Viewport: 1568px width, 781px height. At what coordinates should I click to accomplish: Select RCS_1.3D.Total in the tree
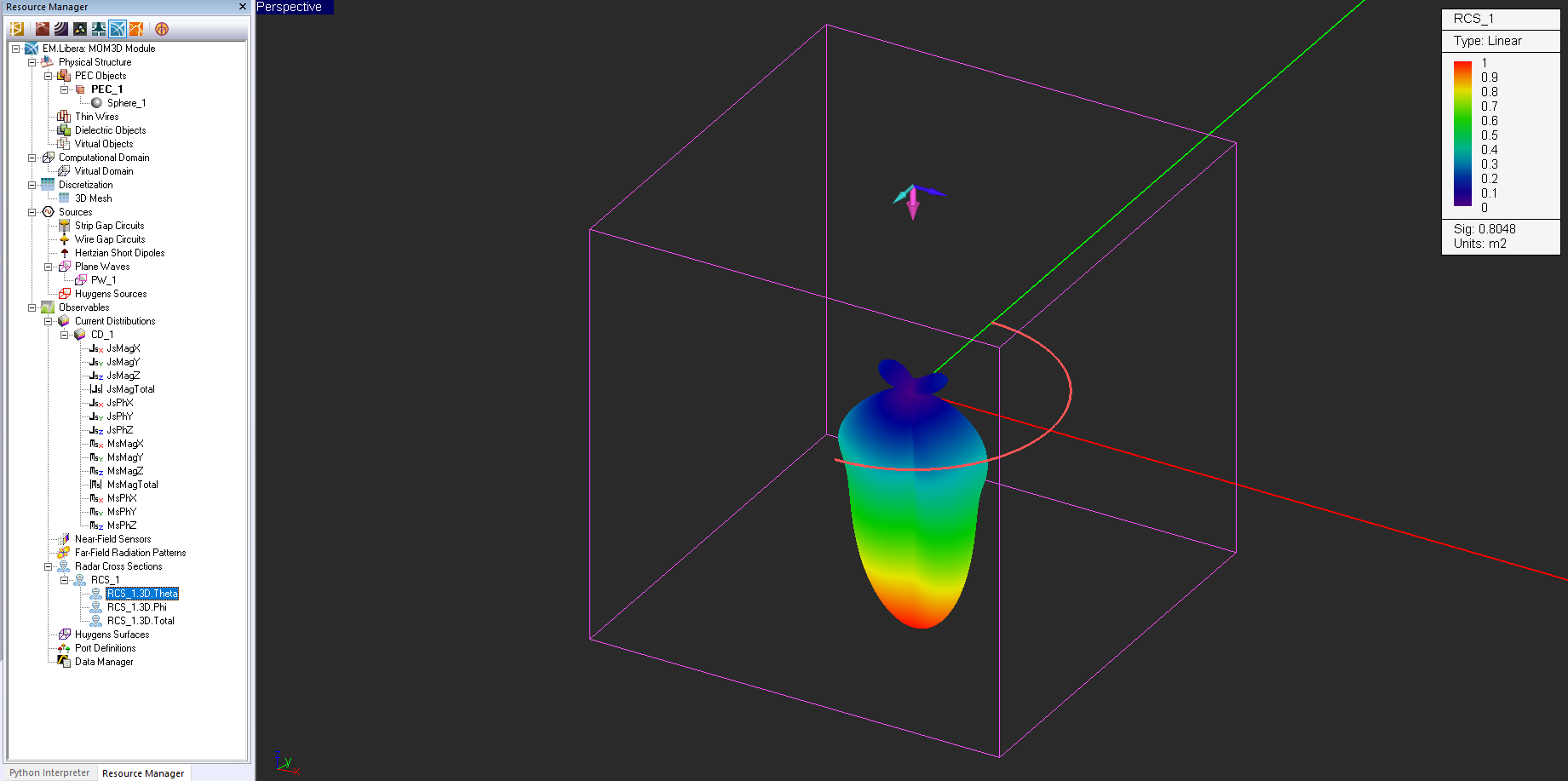(141, 621)
